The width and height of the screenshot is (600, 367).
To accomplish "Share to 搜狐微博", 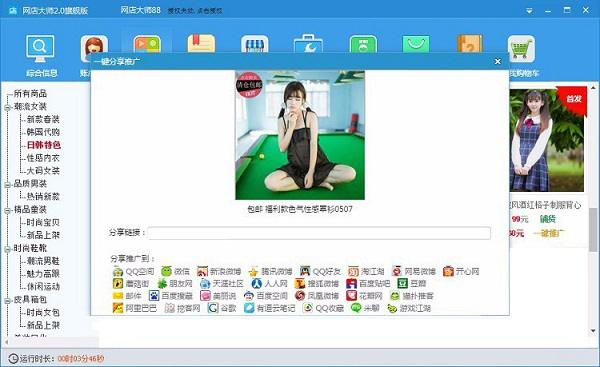I will point(316,284).
